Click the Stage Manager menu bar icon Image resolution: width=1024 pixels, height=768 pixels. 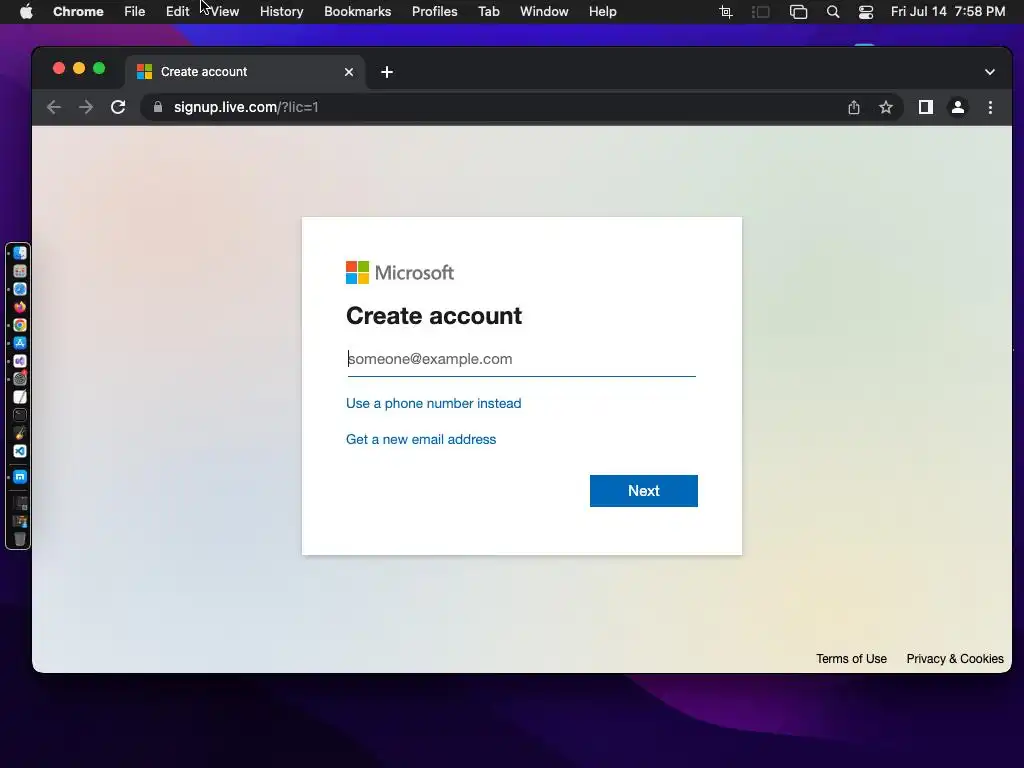tap(761, 12)
